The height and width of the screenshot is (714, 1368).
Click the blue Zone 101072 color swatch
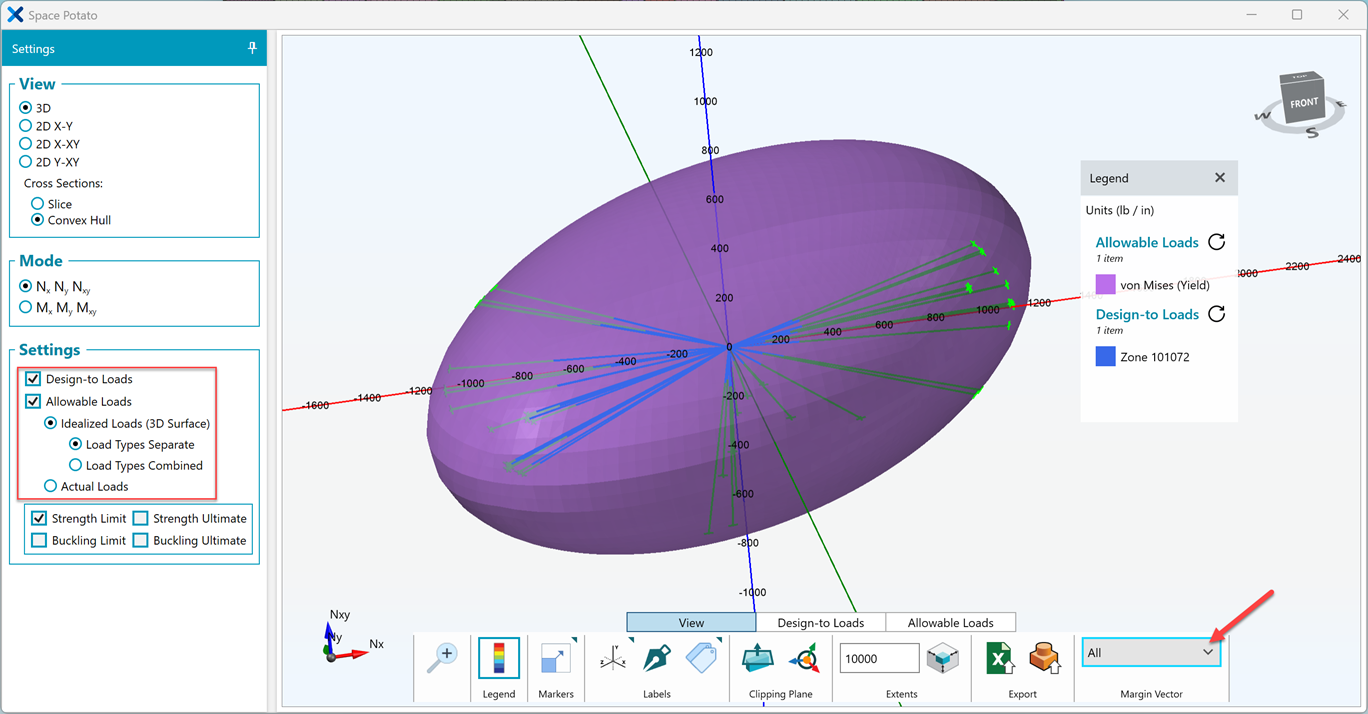(1105, 356)
